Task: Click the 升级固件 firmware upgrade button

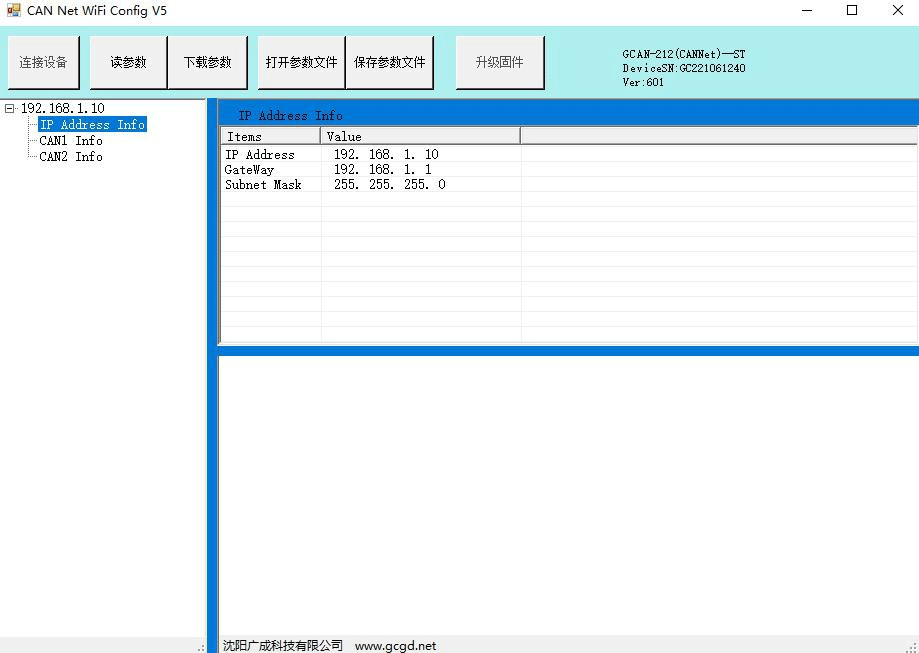Action: click(499, 62)
